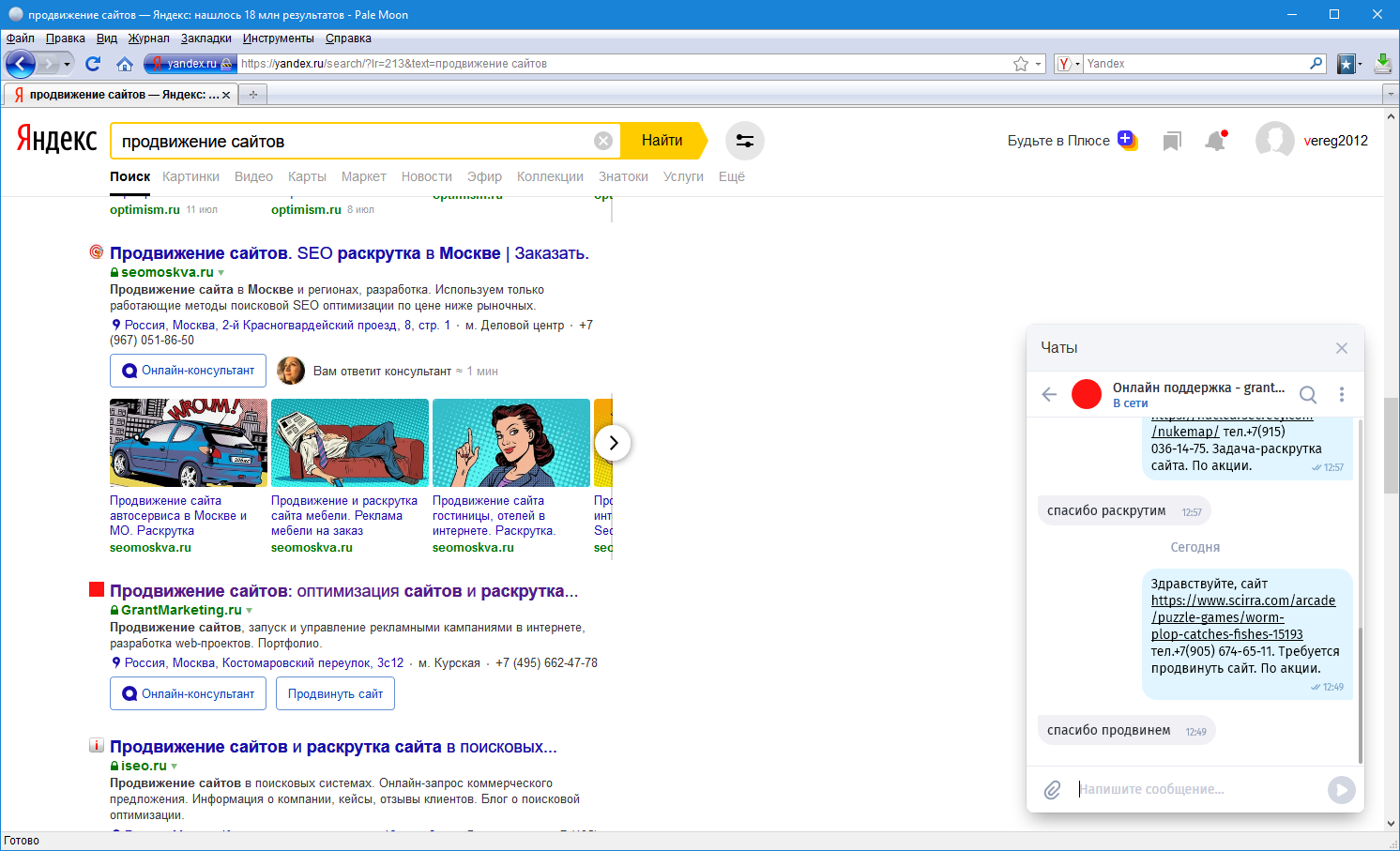Close the Чаты chat panel
1400x851 pixels.
click(x=1342, y=348)
